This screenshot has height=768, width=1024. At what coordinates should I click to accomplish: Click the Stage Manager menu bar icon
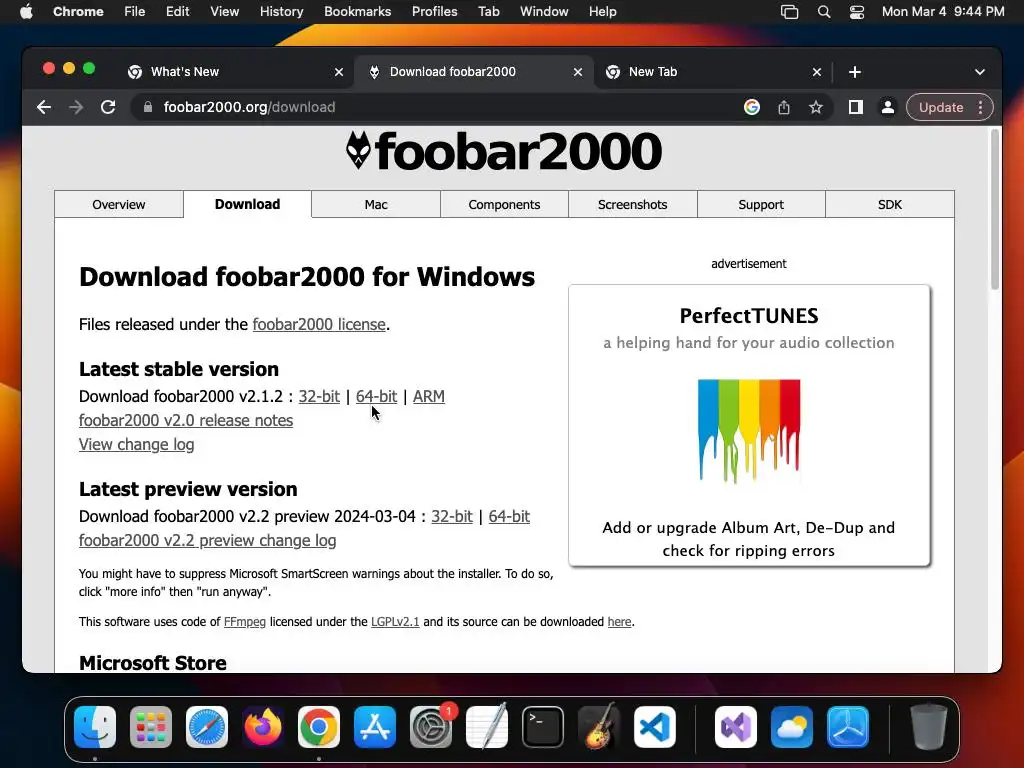point(790,12)
